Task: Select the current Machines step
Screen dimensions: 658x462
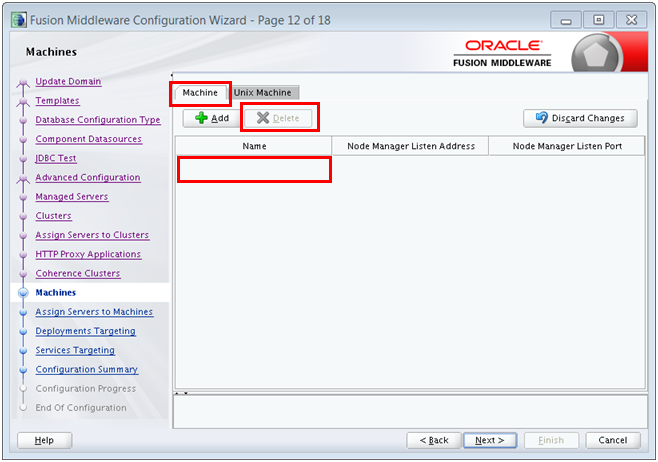Action: click(56, 292)
